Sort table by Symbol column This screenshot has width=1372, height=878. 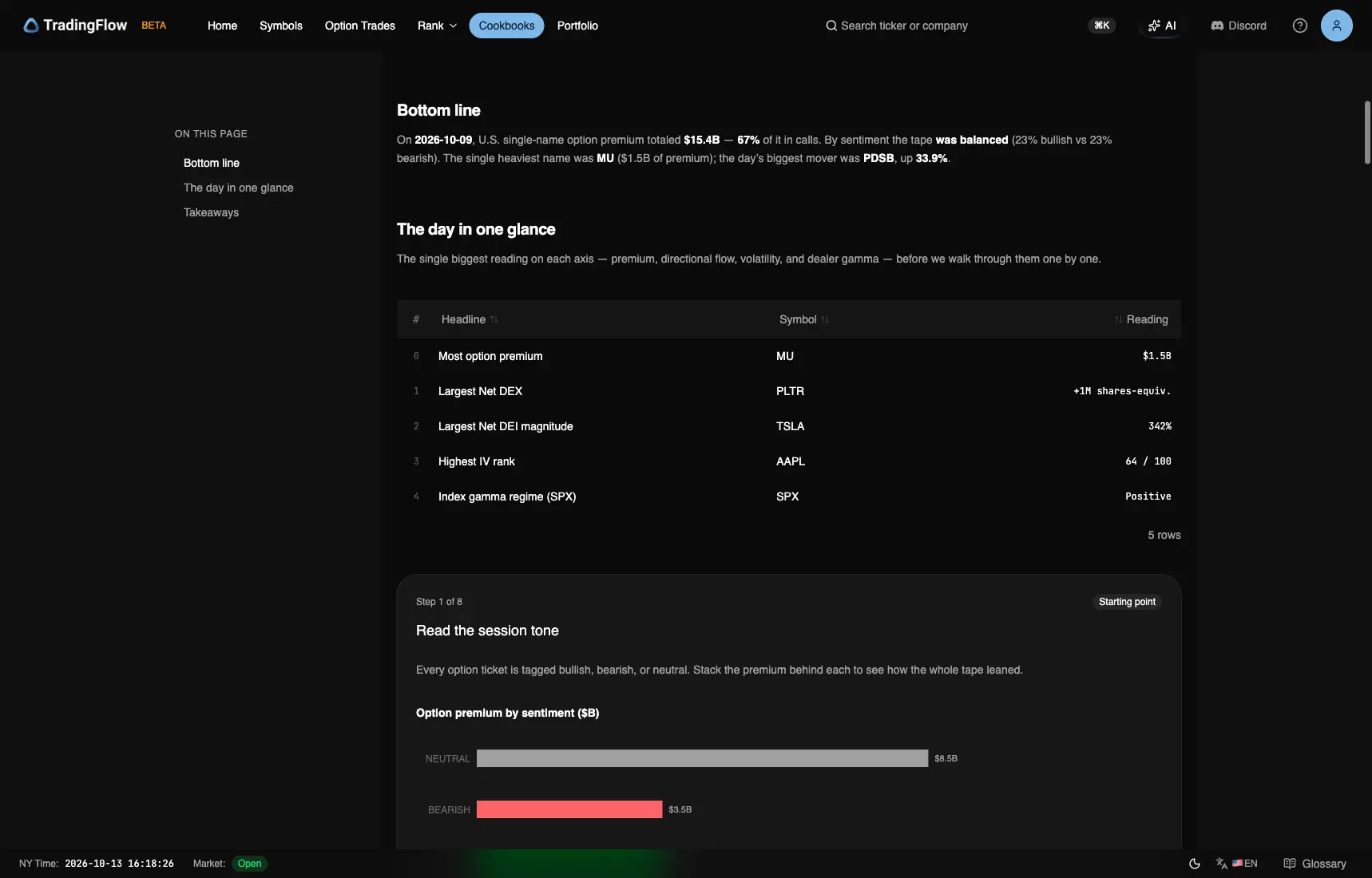pyautogui.click(x=804, y=319)
